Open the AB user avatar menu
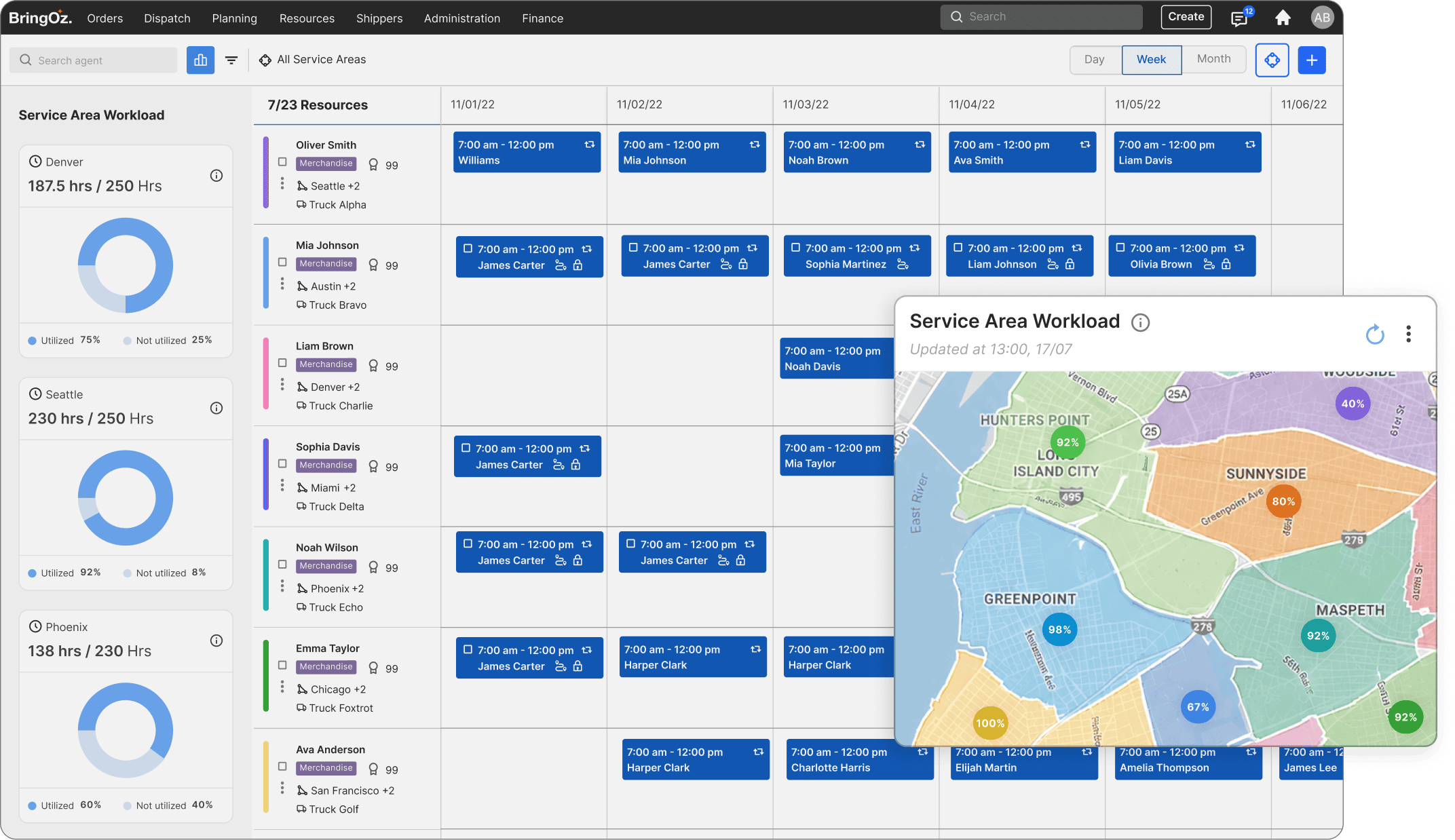This screenshot has width=1455, height=840. pyautogui.click(x=1321, y=18)
